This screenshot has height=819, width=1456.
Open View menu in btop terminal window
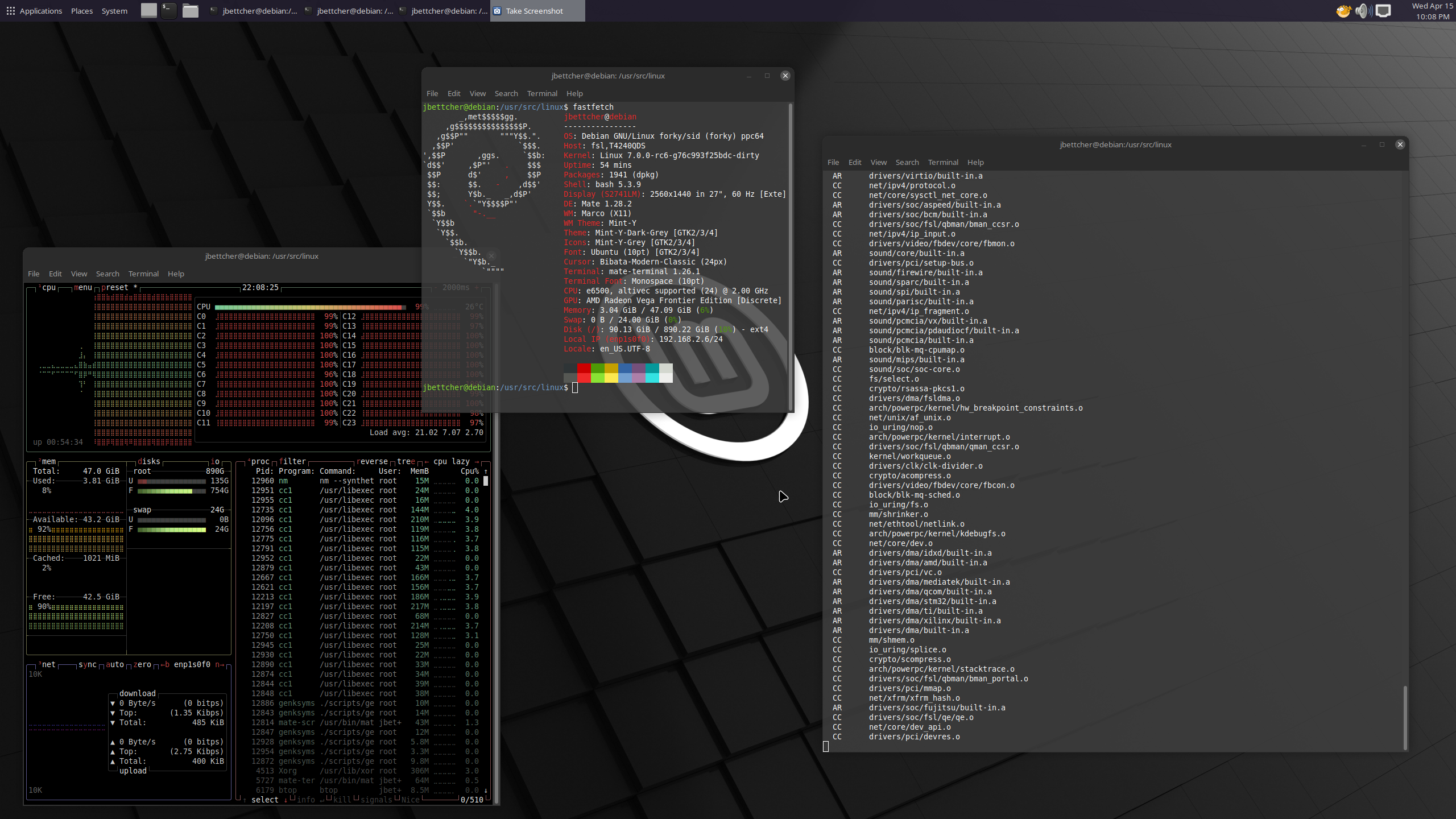[x=79, y=274]
